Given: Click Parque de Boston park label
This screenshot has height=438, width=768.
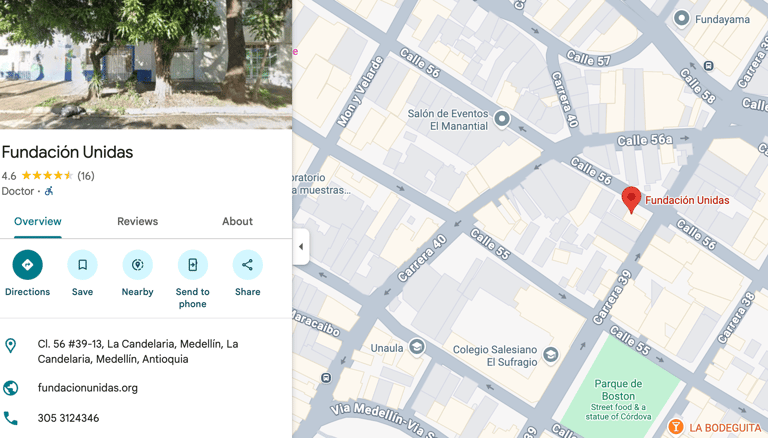Looking at the screenshot, I should [x=618, y=390].
